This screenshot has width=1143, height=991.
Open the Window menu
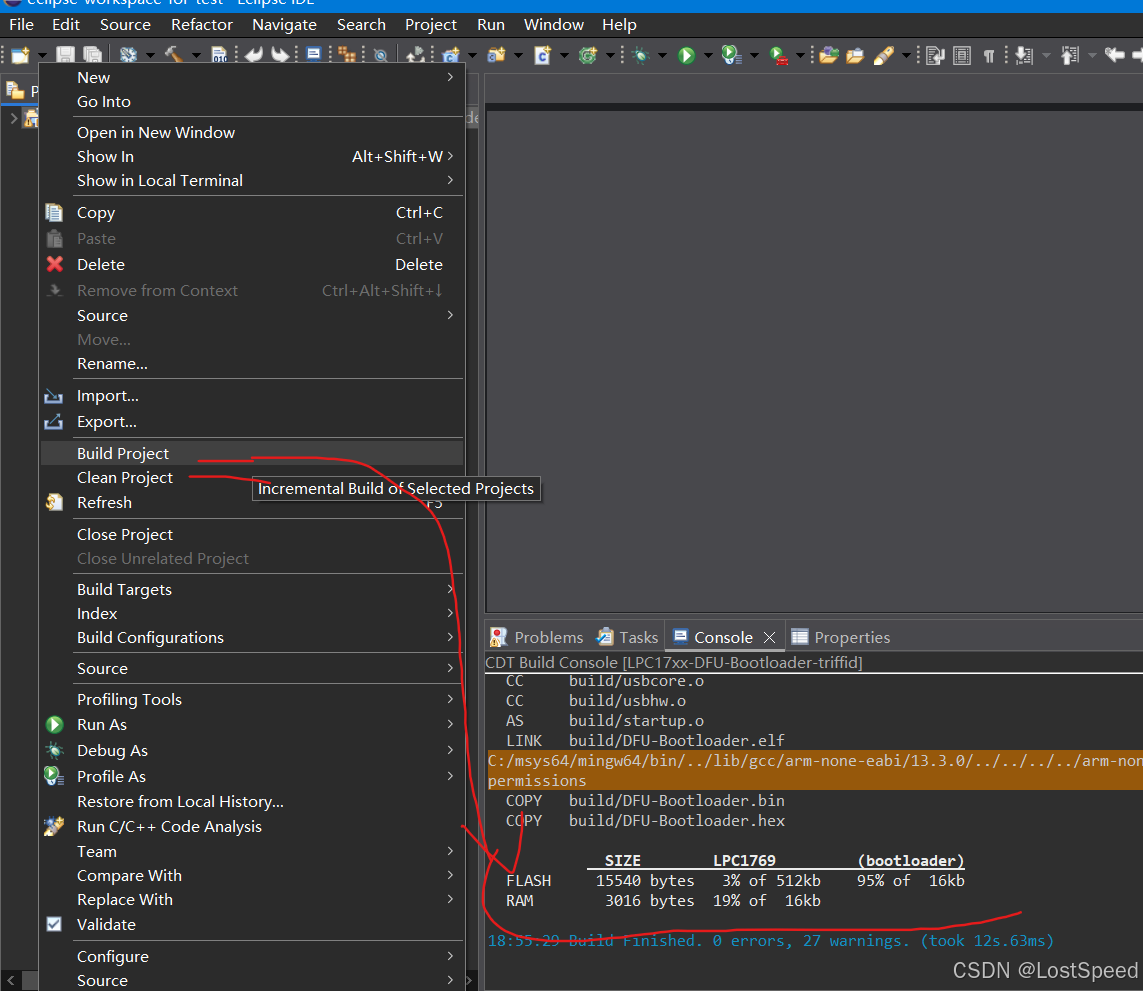coord(553,25)
